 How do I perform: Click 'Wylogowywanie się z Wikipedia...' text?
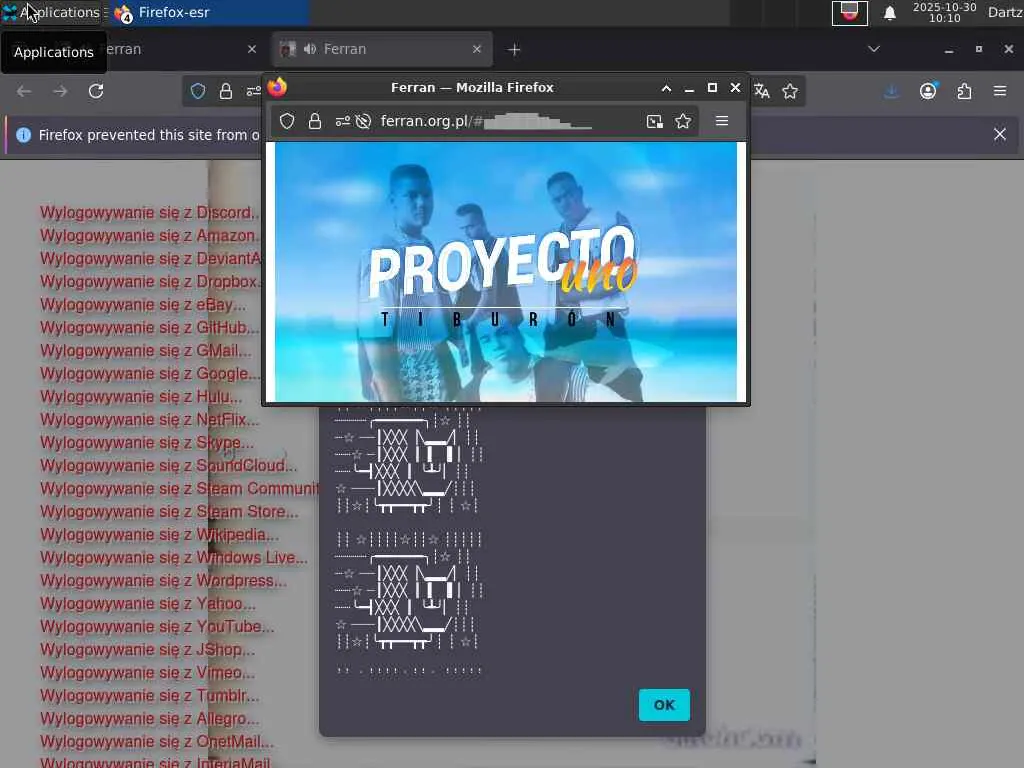[159, 535]
